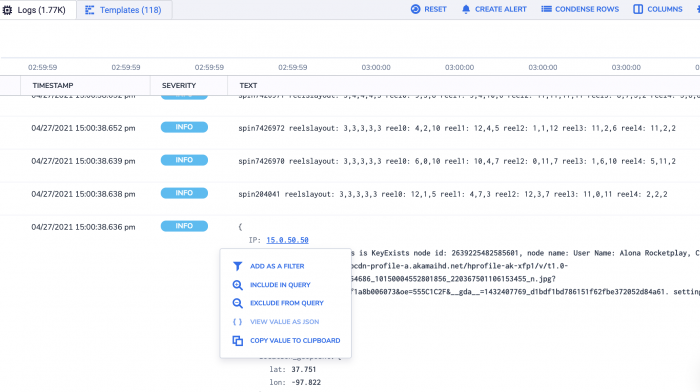Click the first 02:59:59 timeline label

click(42, 67)
